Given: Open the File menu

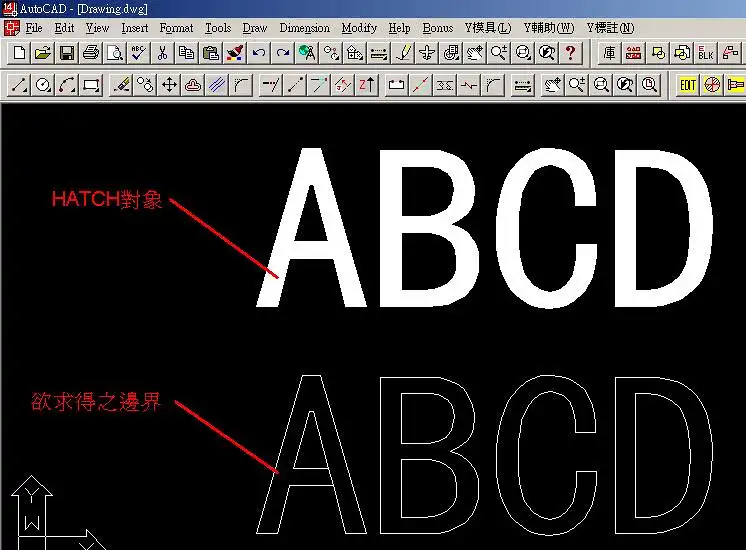Looking at the screenshot, I should [x=34, y=28].
